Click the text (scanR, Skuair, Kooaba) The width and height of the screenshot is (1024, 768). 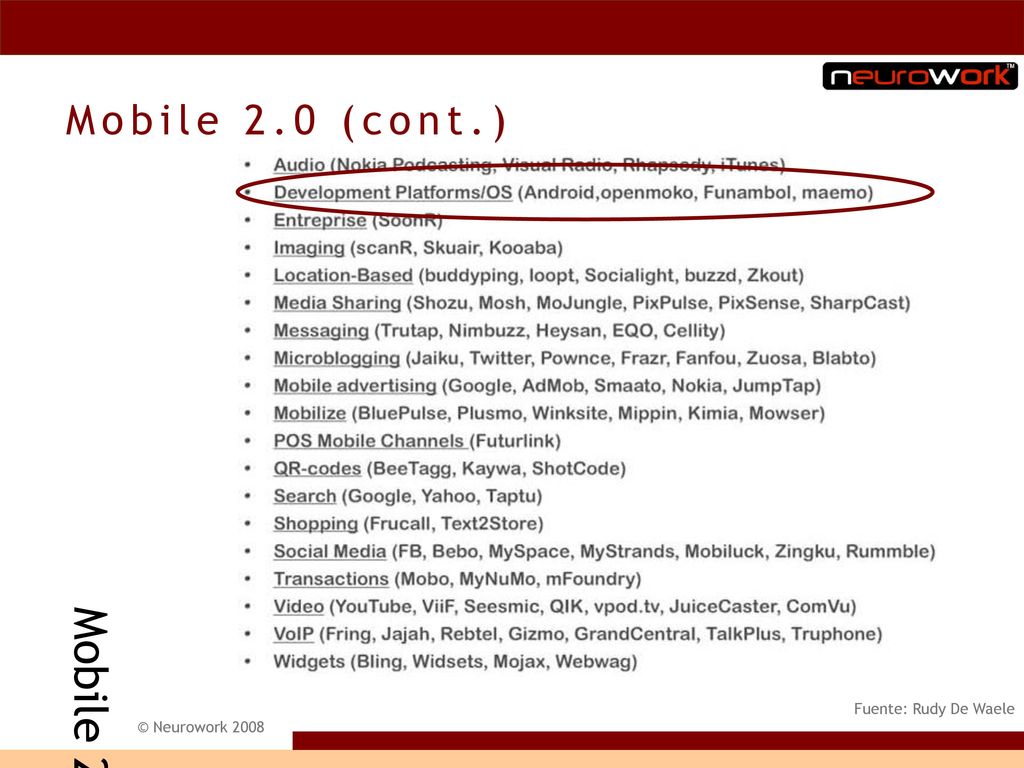coord(456,248)
